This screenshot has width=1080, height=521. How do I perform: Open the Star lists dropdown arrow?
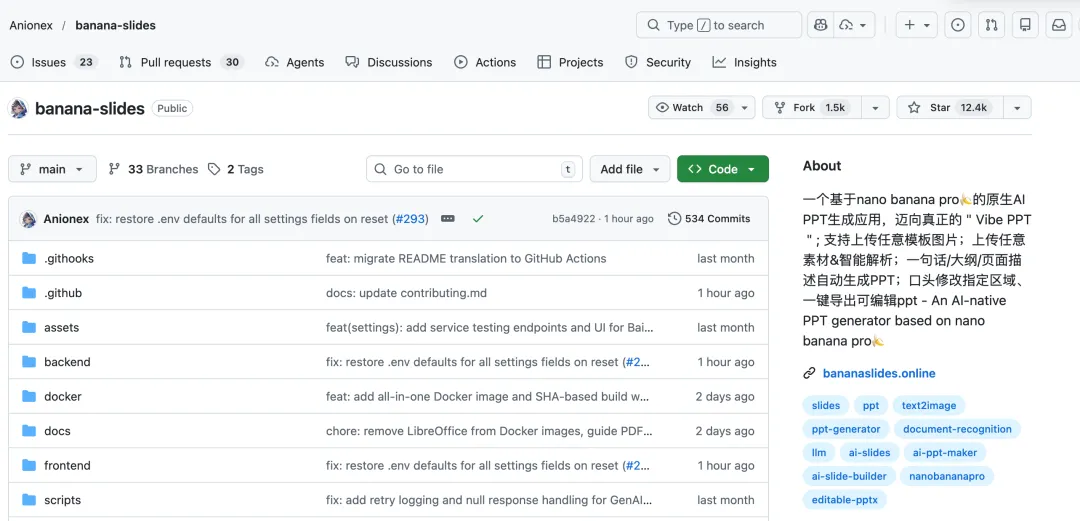tap(1017, 108)
